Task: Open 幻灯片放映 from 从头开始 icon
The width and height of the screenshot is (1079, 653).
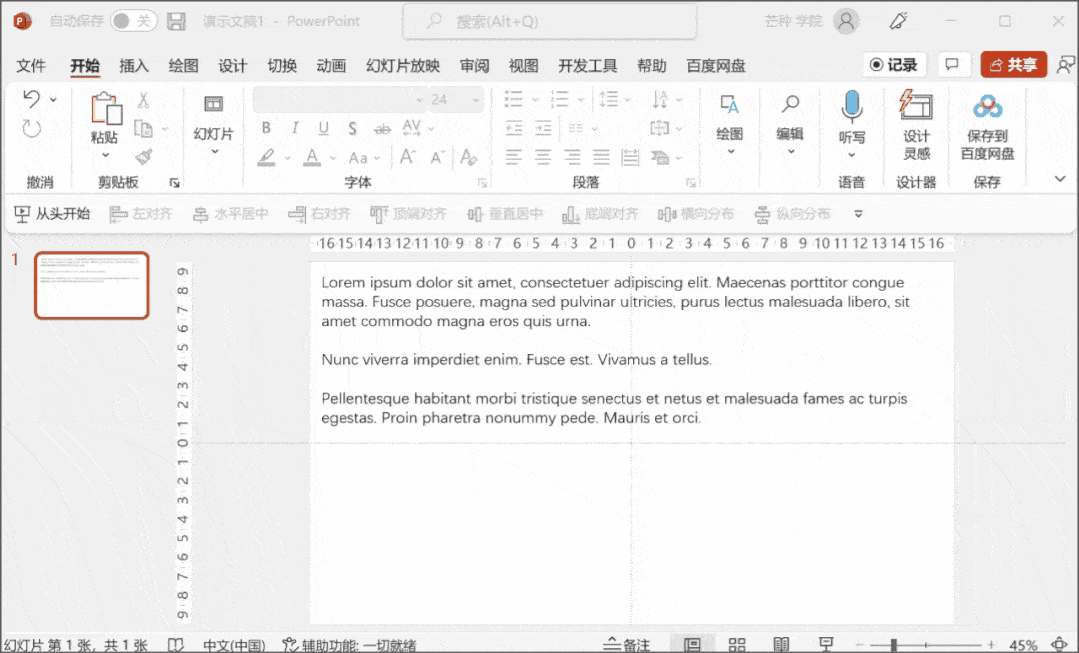Action: (x=51, y=213)
